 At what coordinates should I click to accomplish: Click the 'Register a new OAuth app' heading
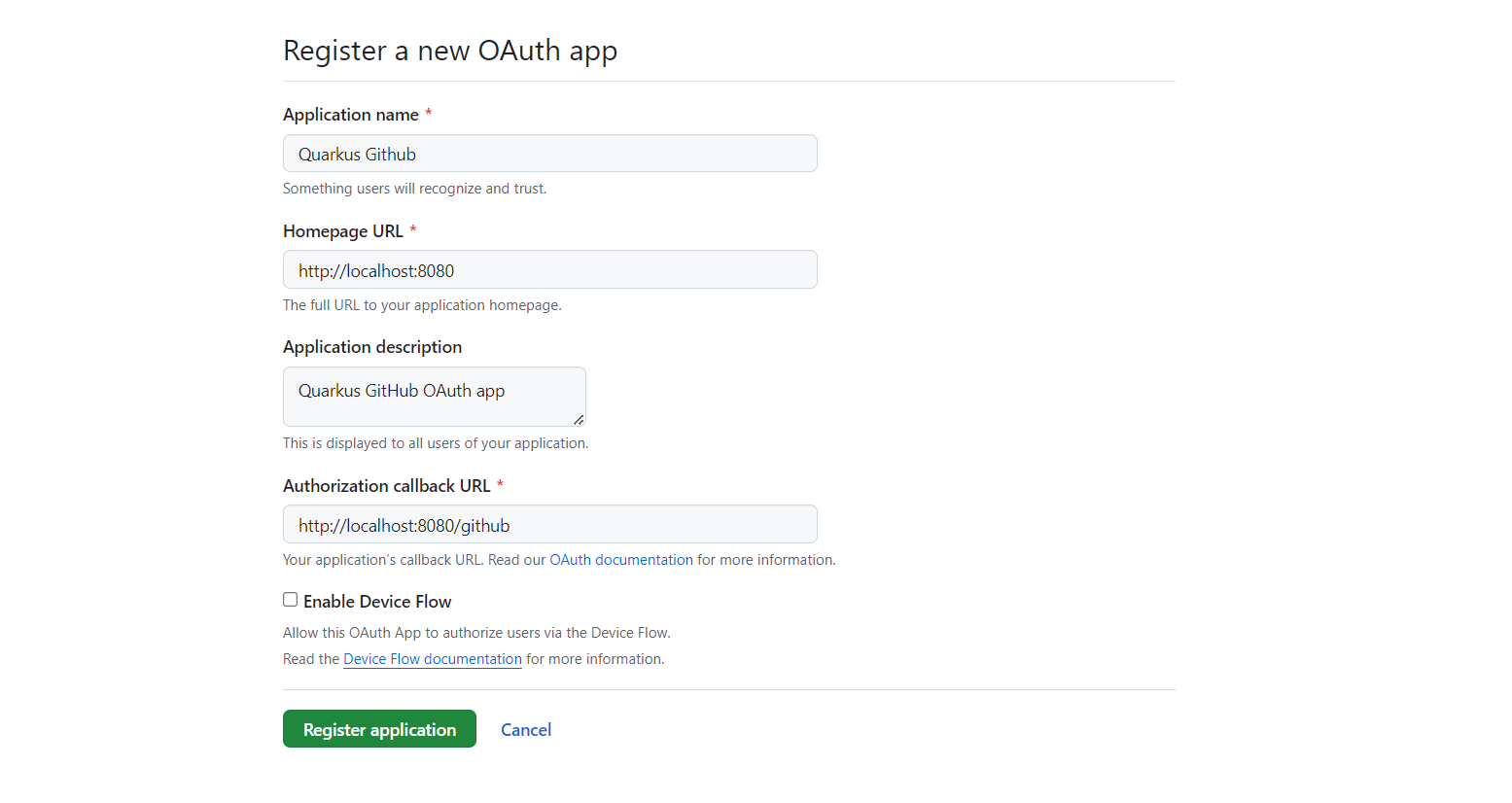450,51
